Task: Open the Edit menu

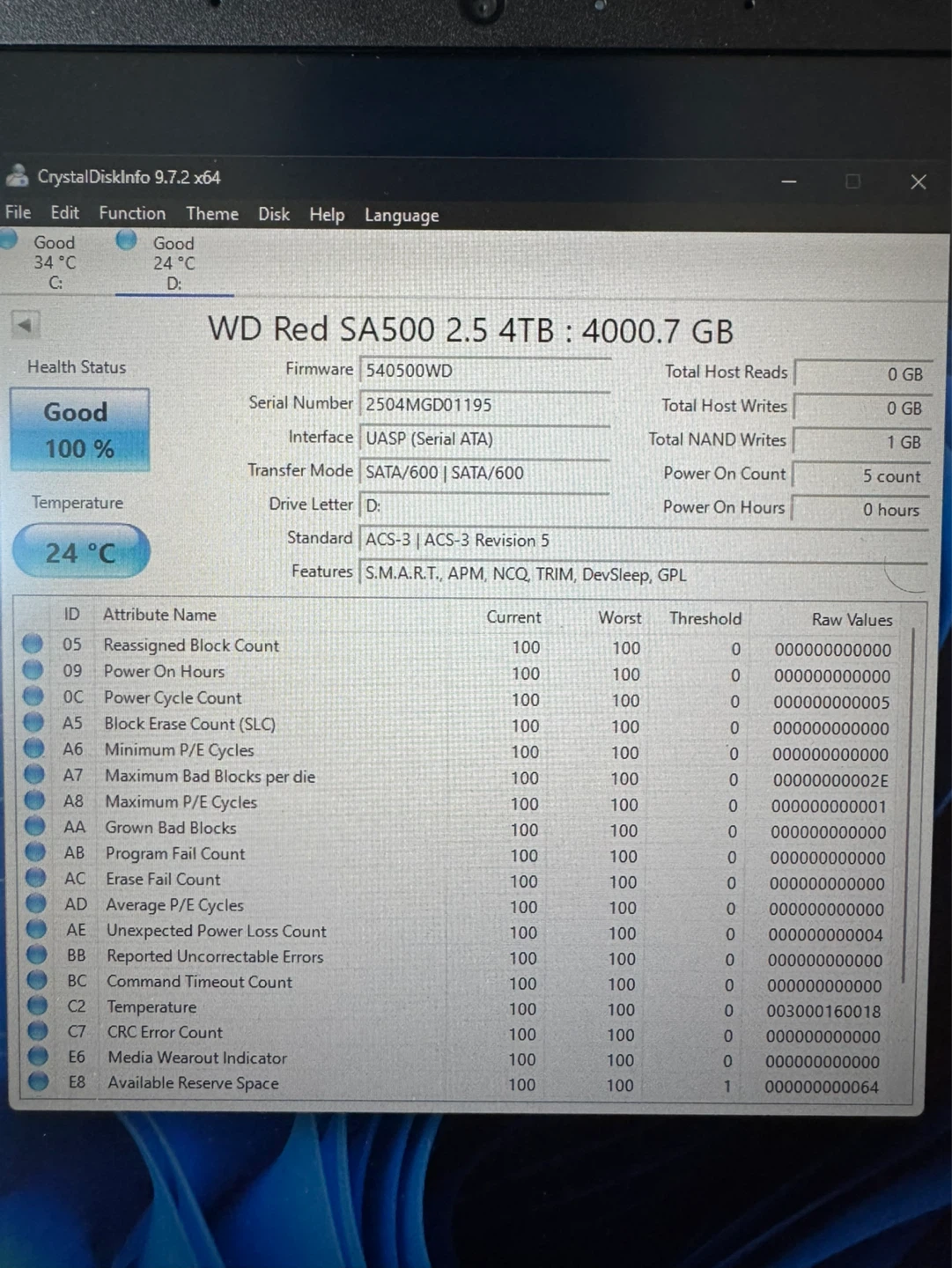Action: [x=64, y=213]
